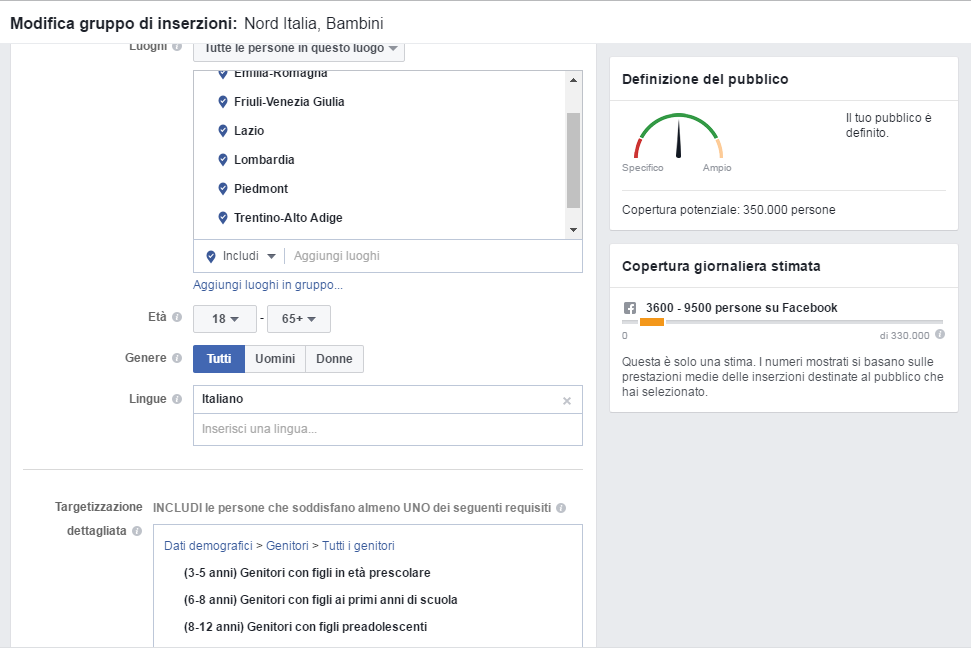Click the location pin icon for Lombardia
Screen dimensions: 971x650
click(223, 160)
